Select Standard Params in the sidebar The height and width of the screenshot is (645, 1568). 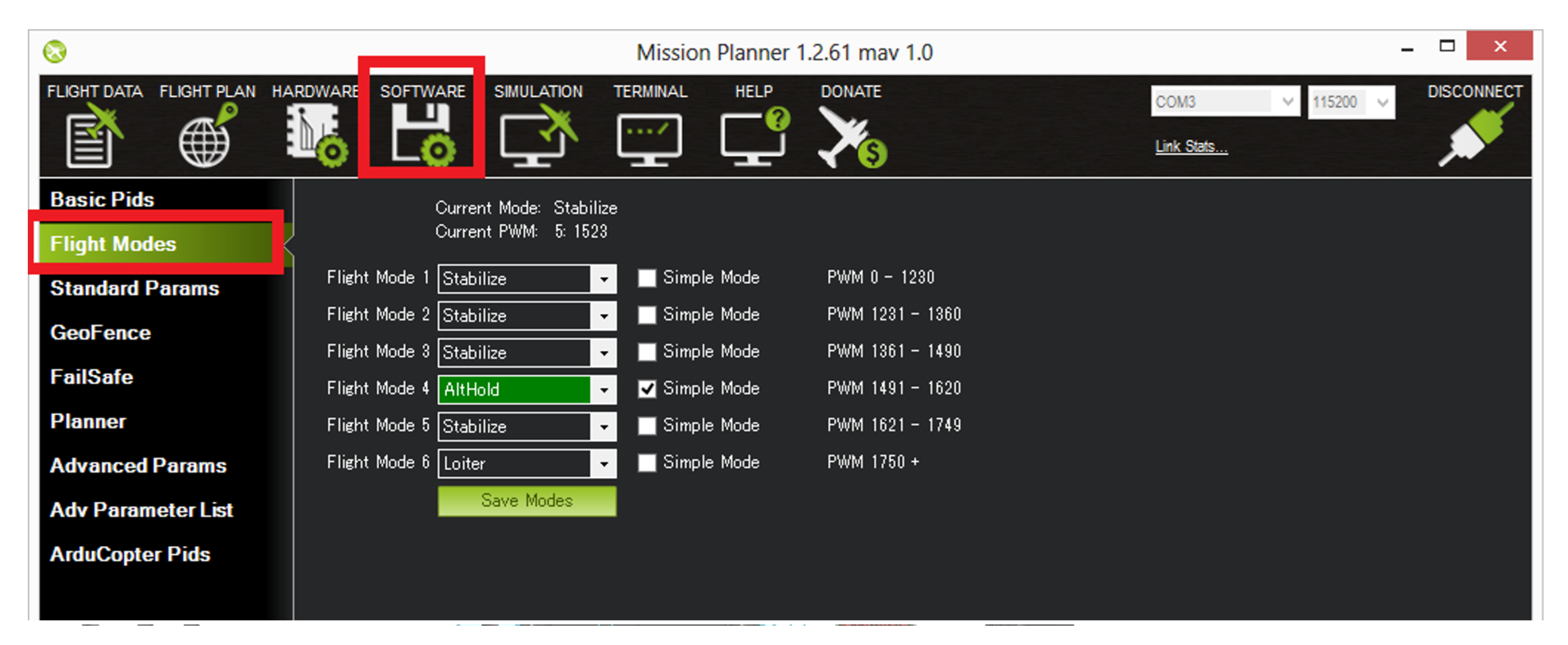(x=134, y=288)
